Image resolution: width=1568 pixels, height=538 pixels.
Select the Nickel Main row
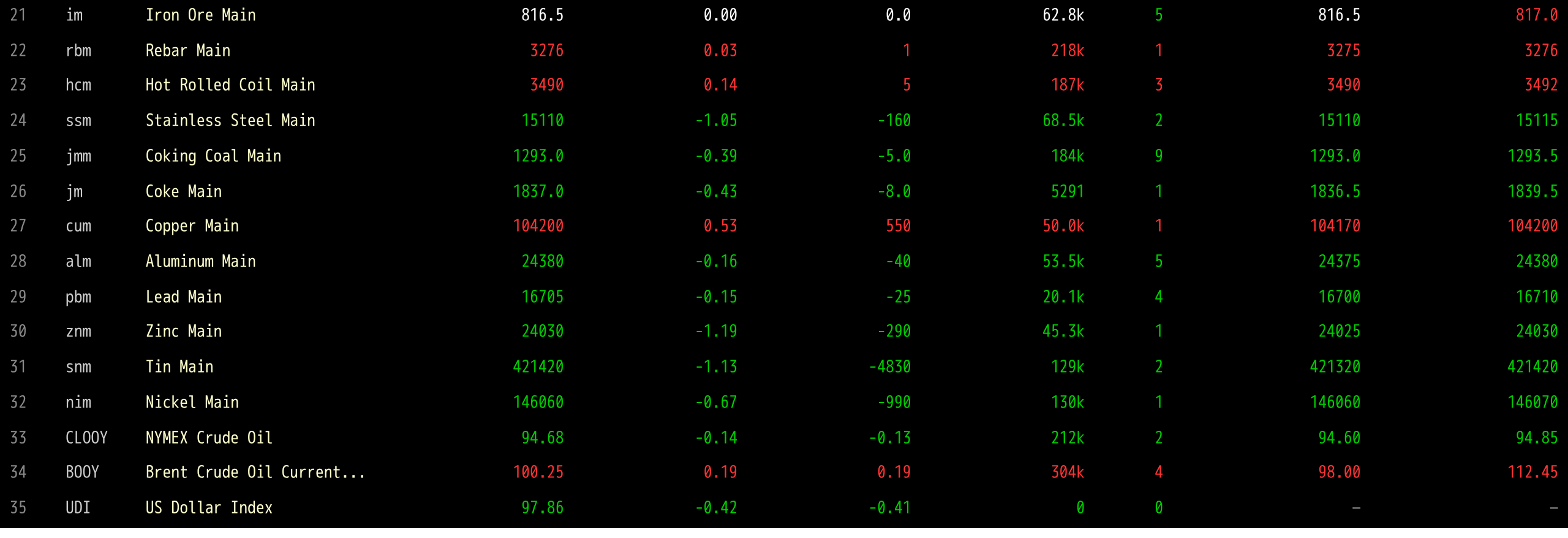(784, 402)
